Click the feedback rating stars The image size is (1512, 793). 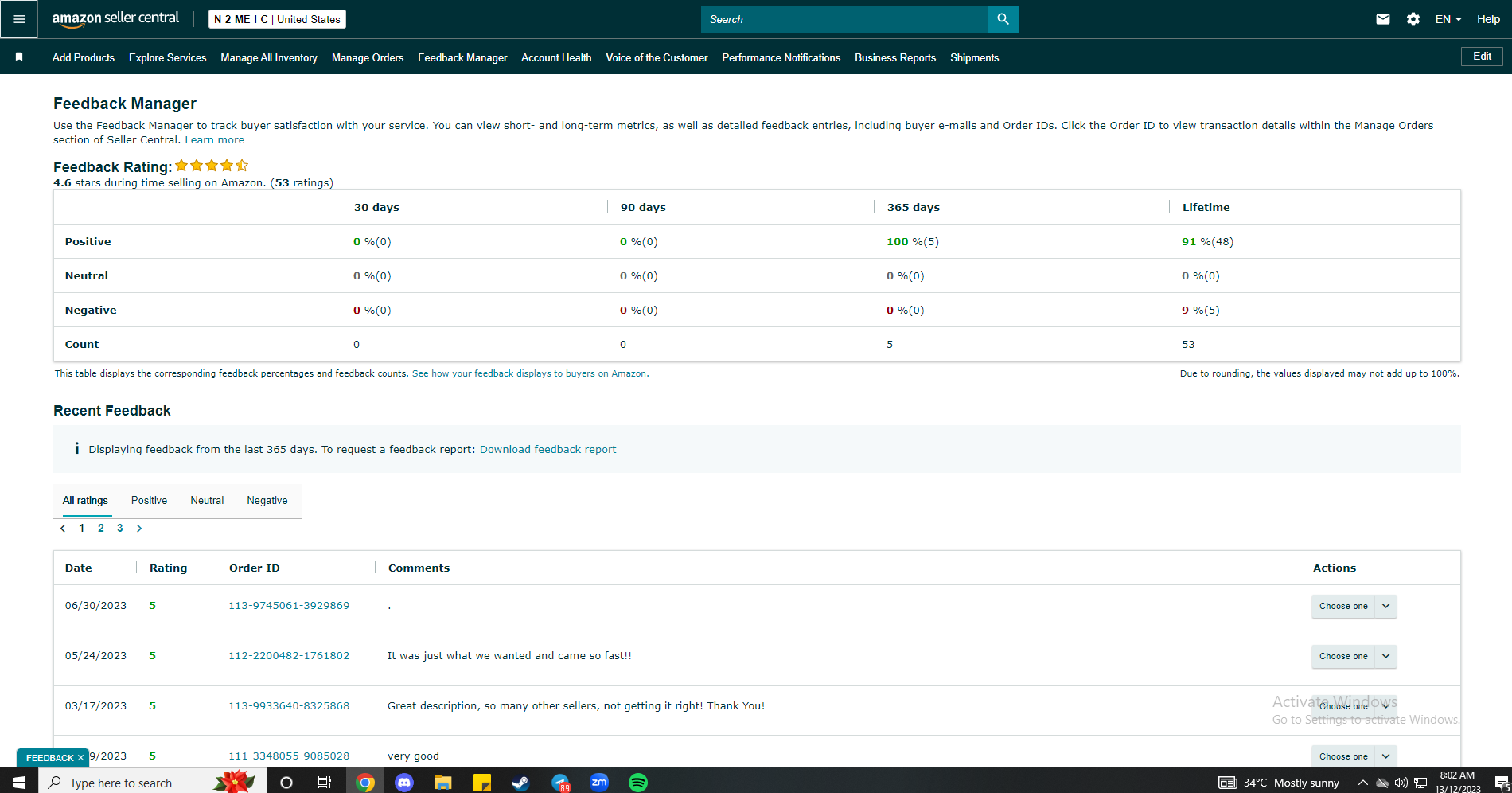click(212, 166)
